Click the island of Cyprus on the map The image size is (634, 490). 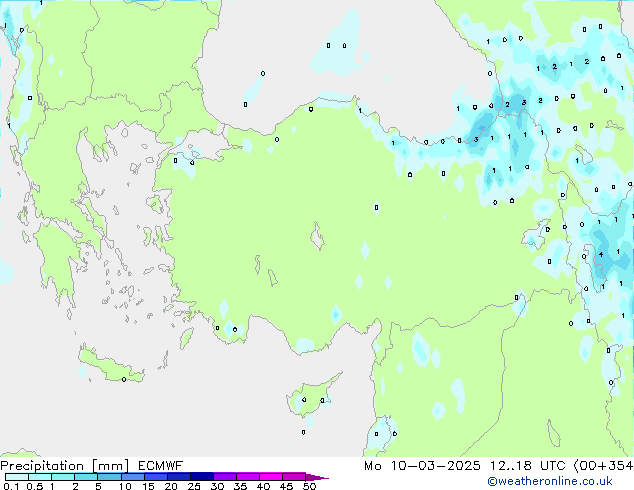pos(311,398)
